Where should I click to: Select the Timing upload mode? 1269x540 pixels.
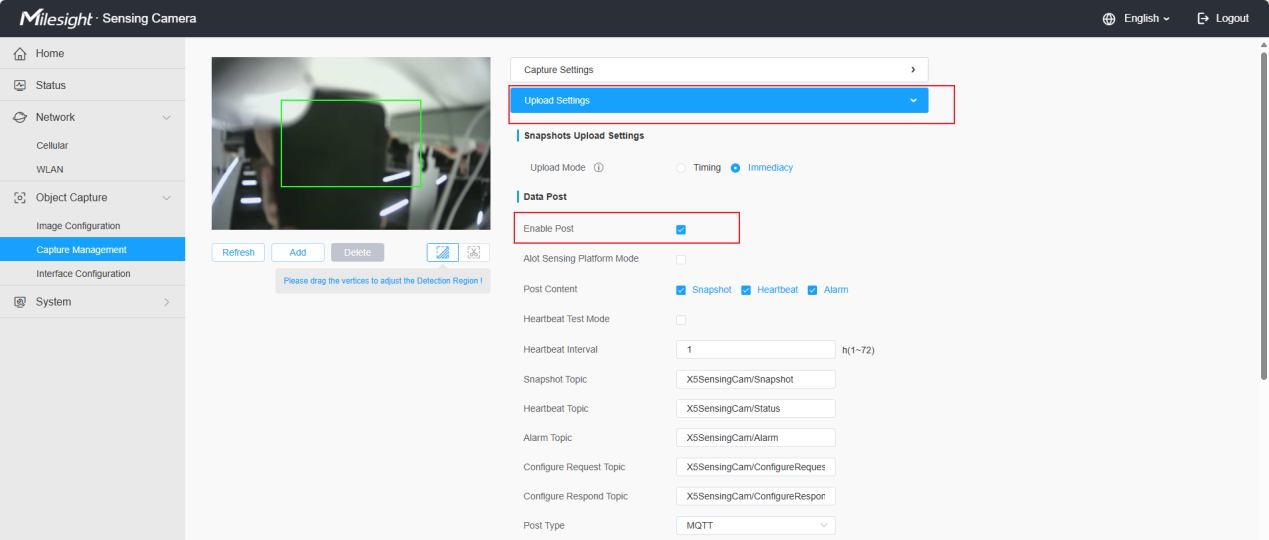(x=682, y=168)
